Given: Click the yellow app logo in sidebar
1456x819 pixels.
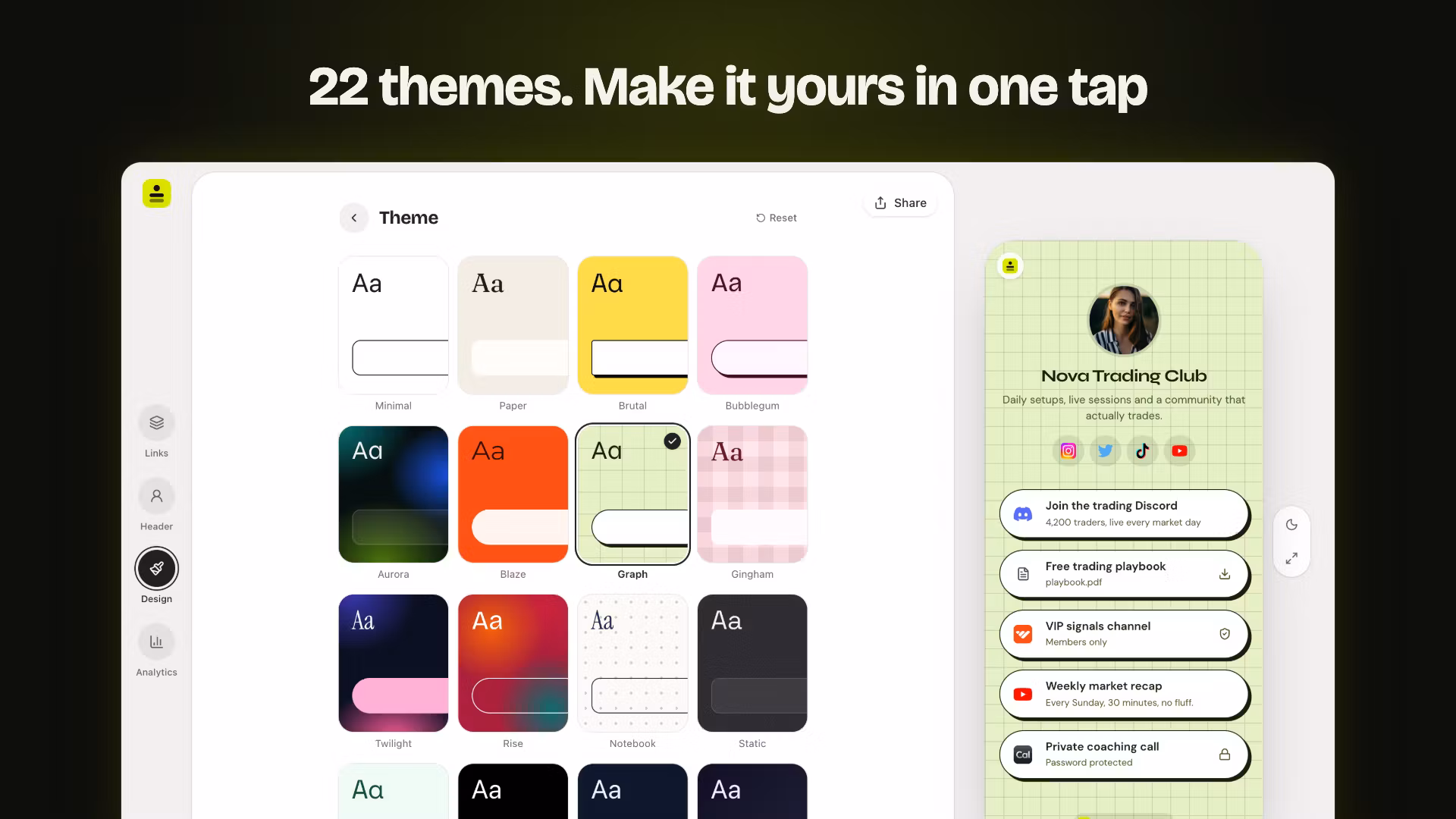Looking at the screenshot, I should click(156, 193).
